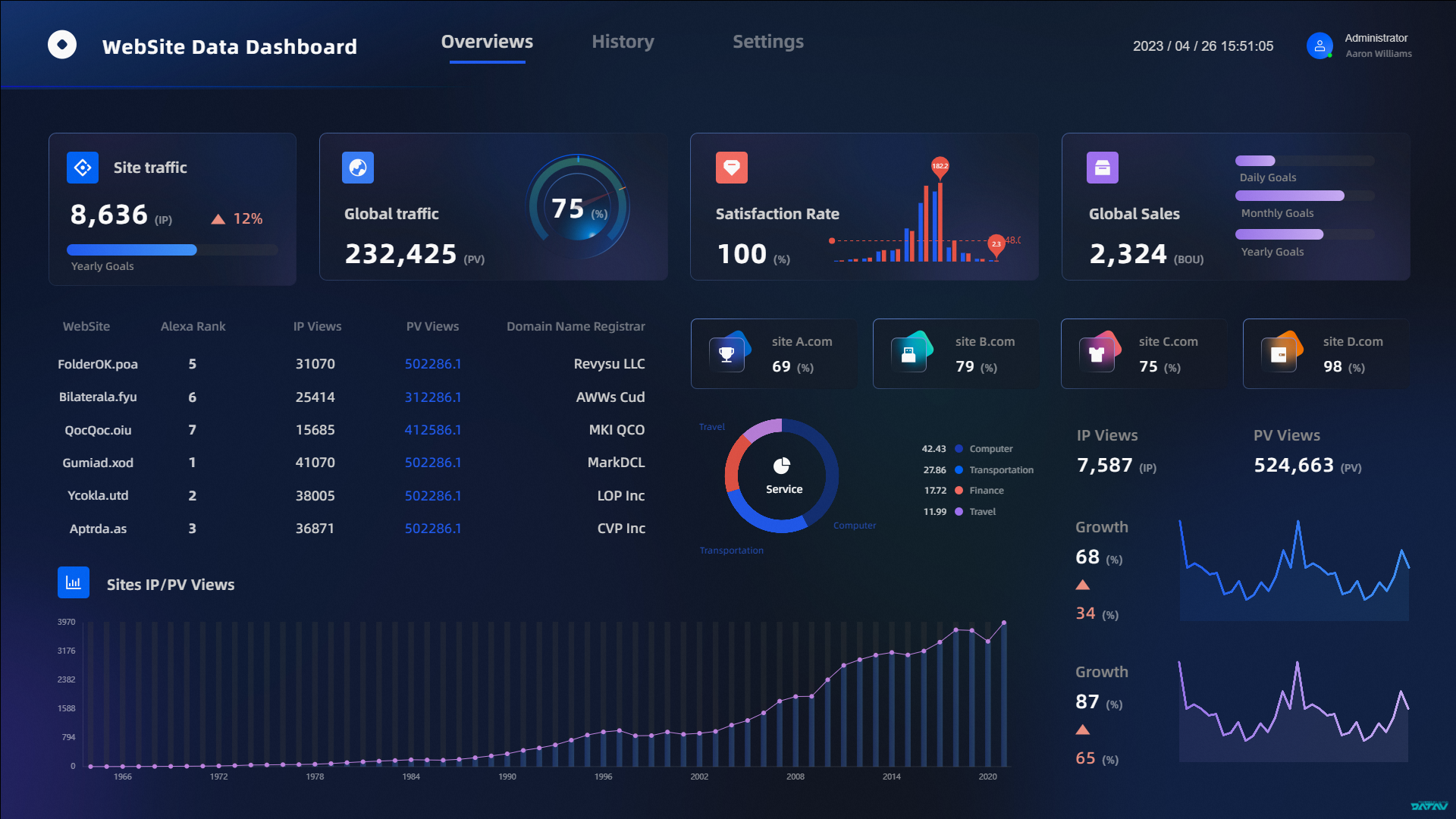
Task: Select the FolderOK.poa website row name
Action: pyautogui.click(x=98, y=365)
